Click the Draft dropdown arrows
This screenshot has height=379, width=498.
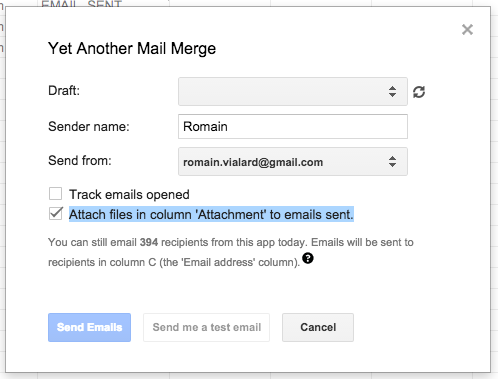pyautogui.click(x=392, y=92)
